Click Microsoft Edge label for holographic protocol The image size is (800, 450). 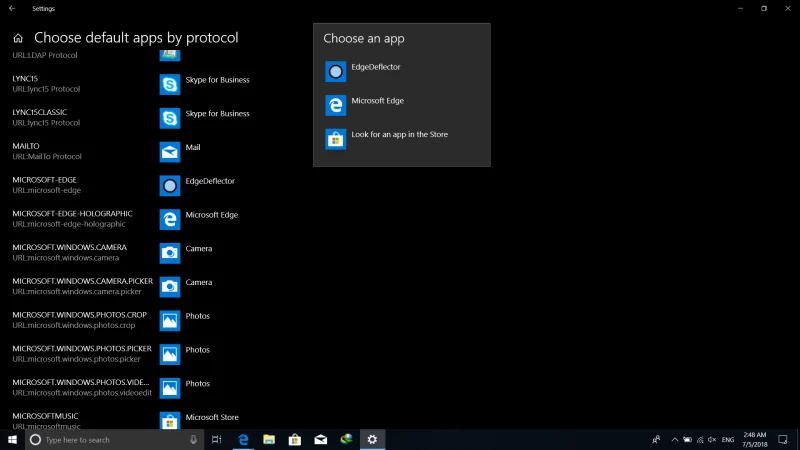(212, 215)
